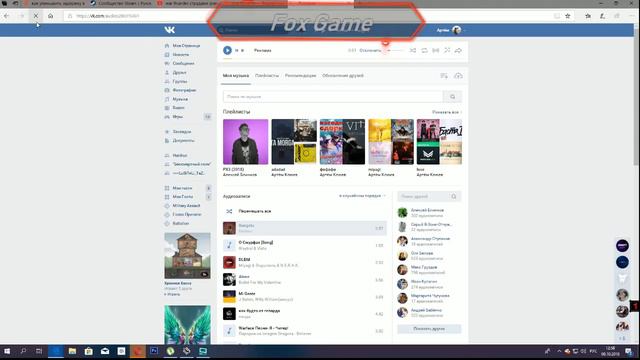The image size is (640, 360).
Task: Toggle repeat in the top player bar
Action: (424, 50)
